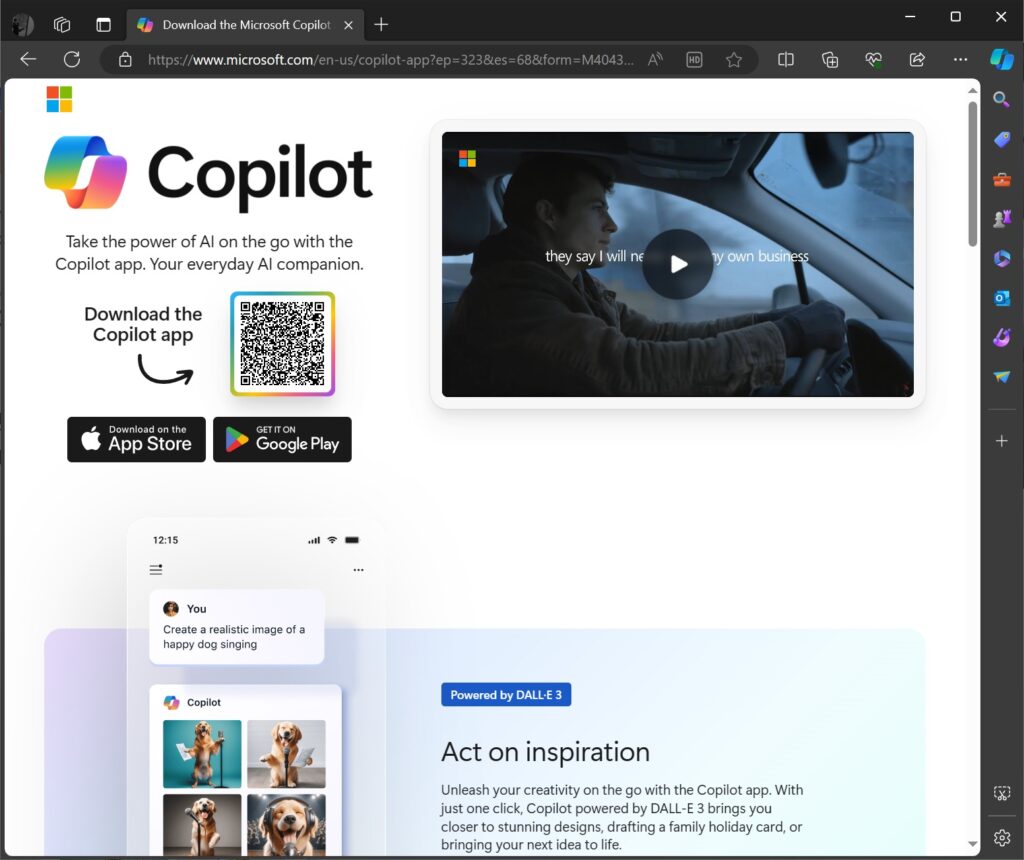Click the Get it on Google Play badge

click(x=282, y=439)
